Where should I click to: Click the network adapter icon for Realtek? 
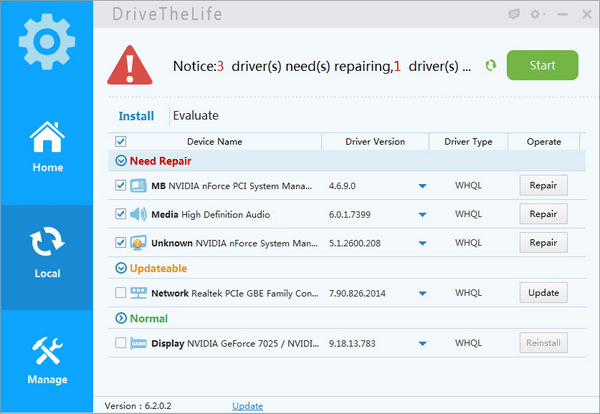coord(138,293)
